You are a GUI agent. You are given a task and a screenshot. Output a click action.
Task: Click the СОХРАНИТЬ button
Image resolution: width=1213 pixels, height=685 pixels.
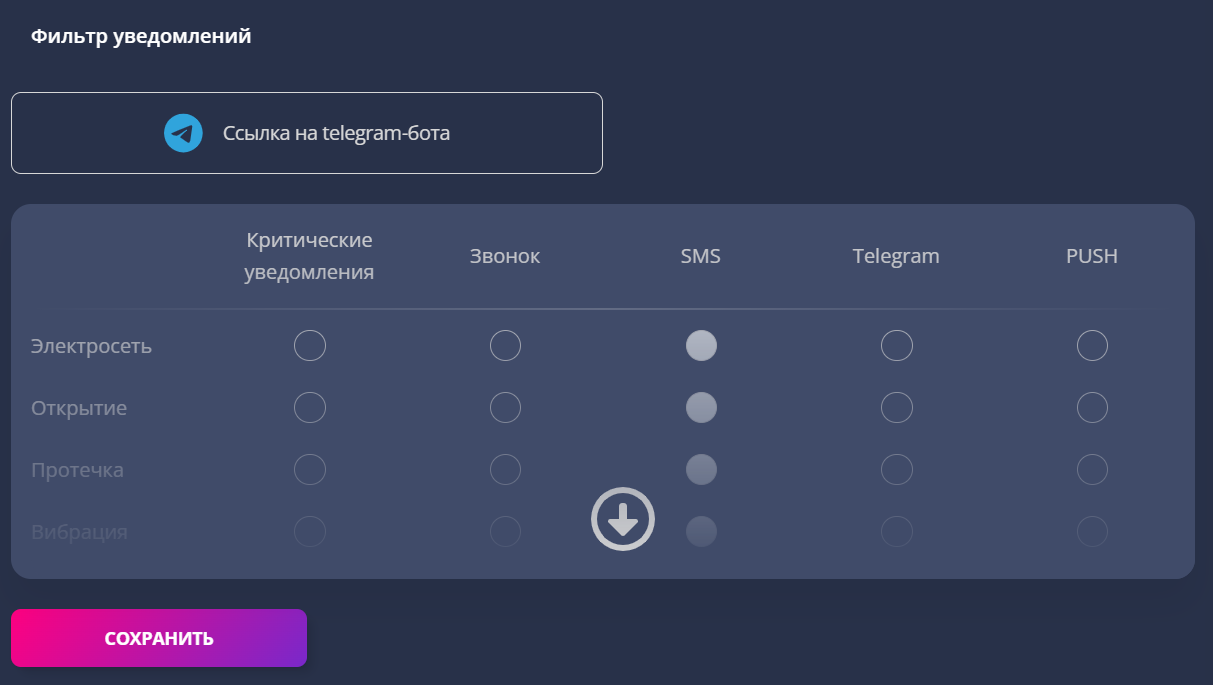coord(159,638)
